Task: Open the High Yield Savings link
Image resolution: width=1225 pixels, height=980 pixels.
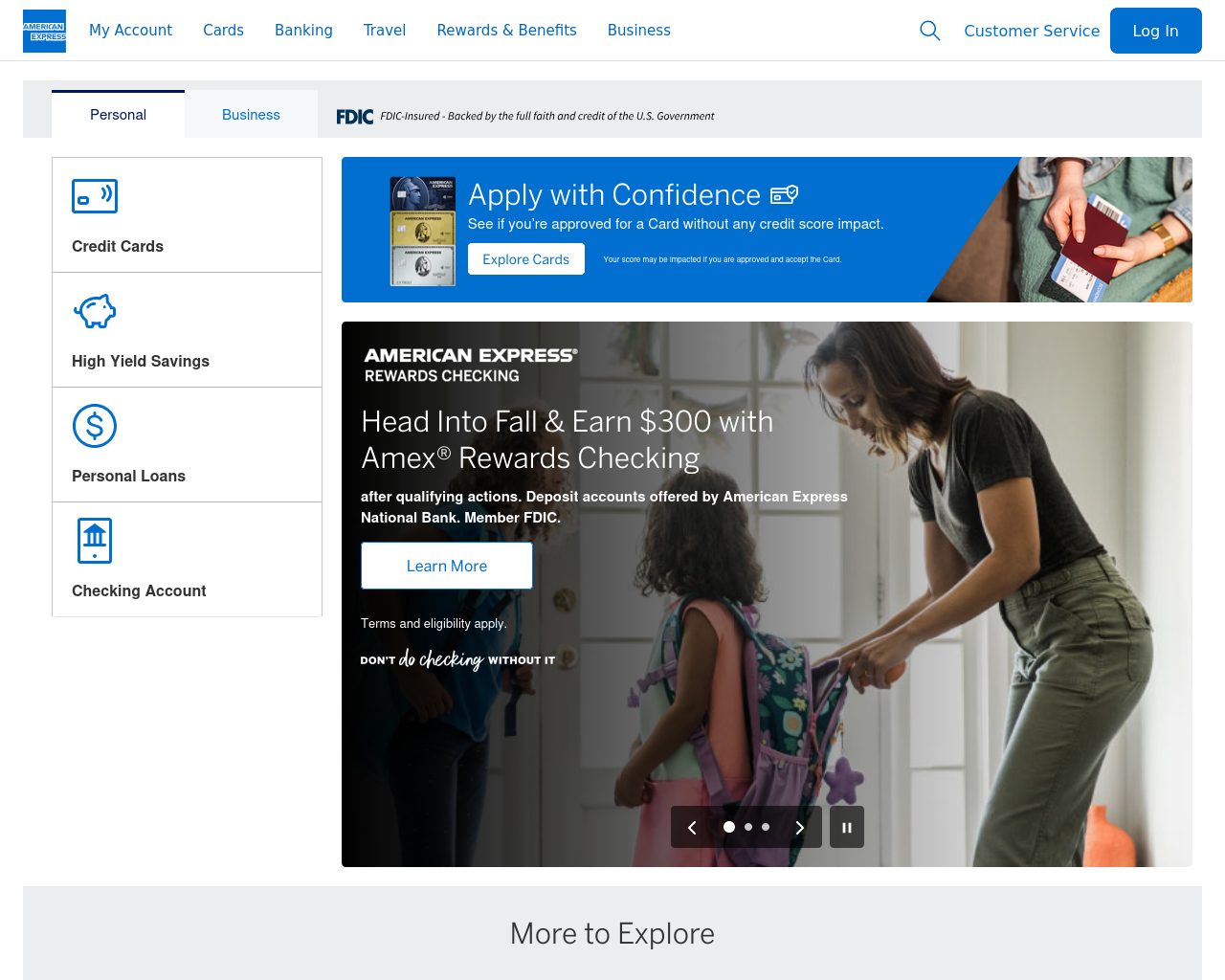Action: (141, 361)
